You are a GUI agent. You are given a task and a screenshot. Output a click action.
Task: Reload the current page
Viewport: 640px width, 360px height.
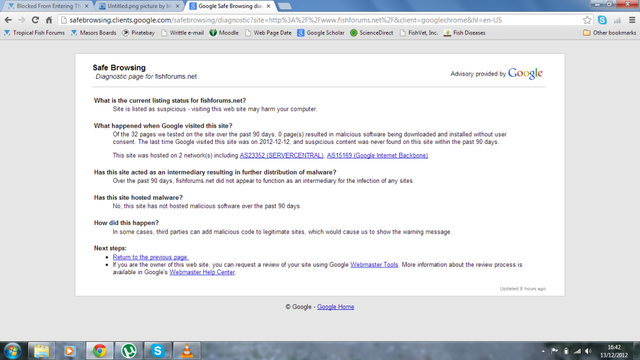click(x=35, y=20)
